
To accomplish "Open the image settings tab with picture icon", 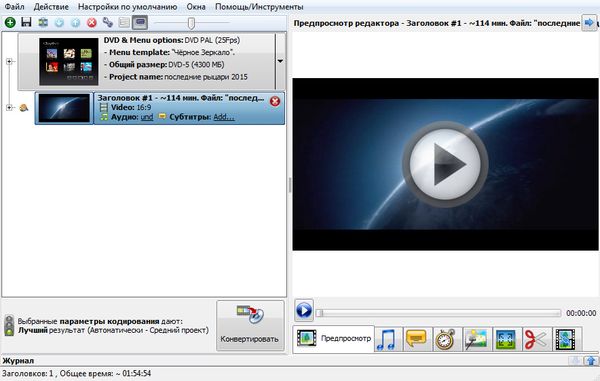I will coord(476,339).
